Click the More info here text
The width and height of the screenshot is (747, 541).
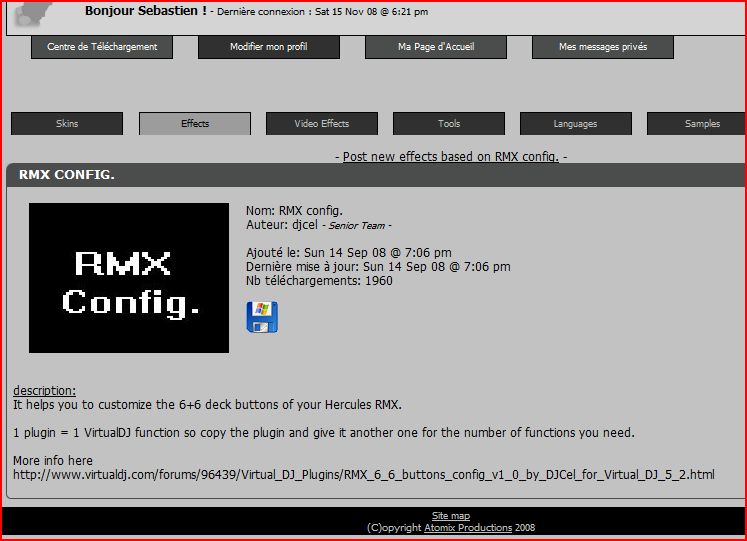[x=53, y=461]
